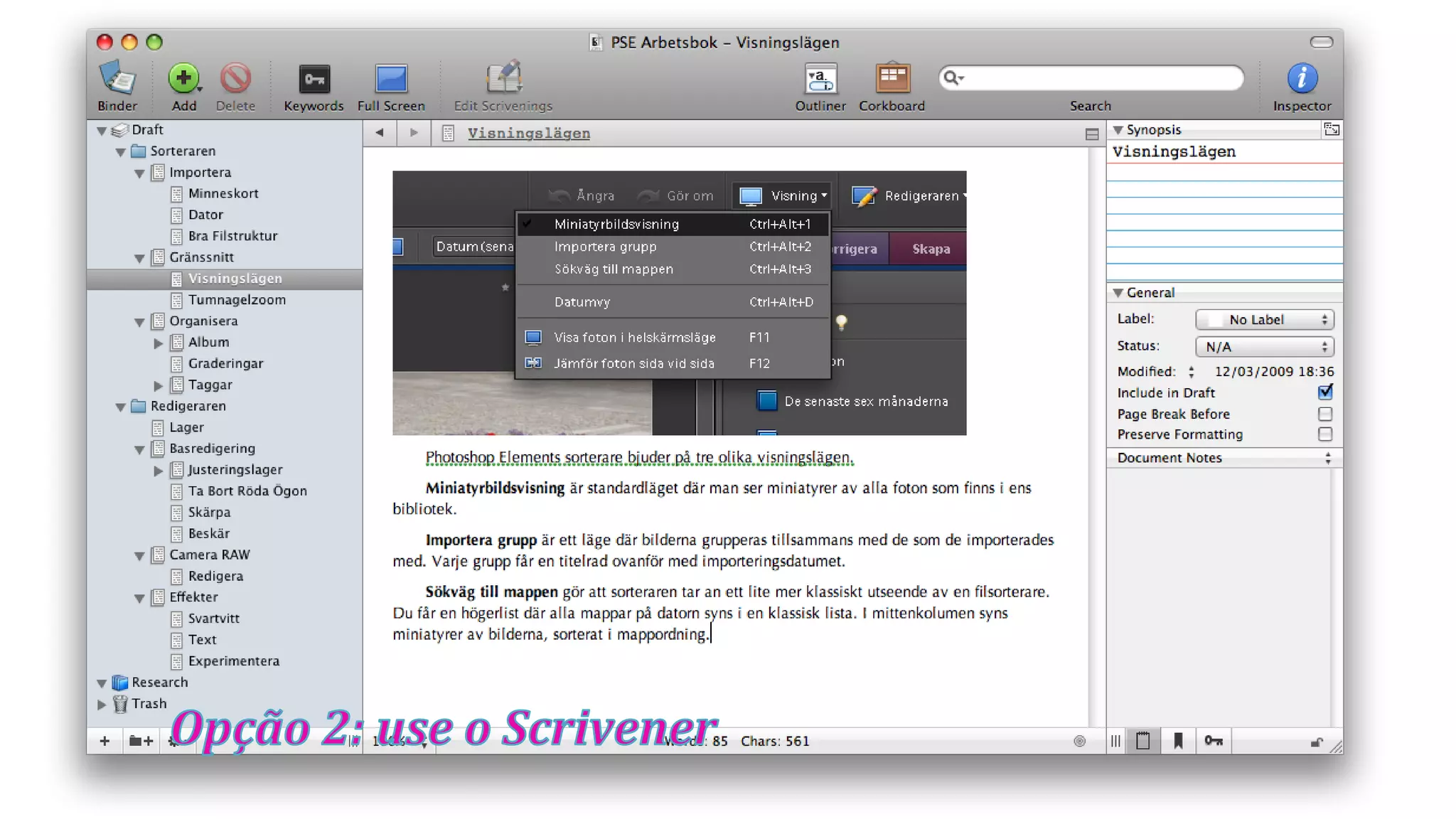The image size is (1456, 819).
Task: Open the Label dropdown showing No Label
Action: [x=1264, y=320]
